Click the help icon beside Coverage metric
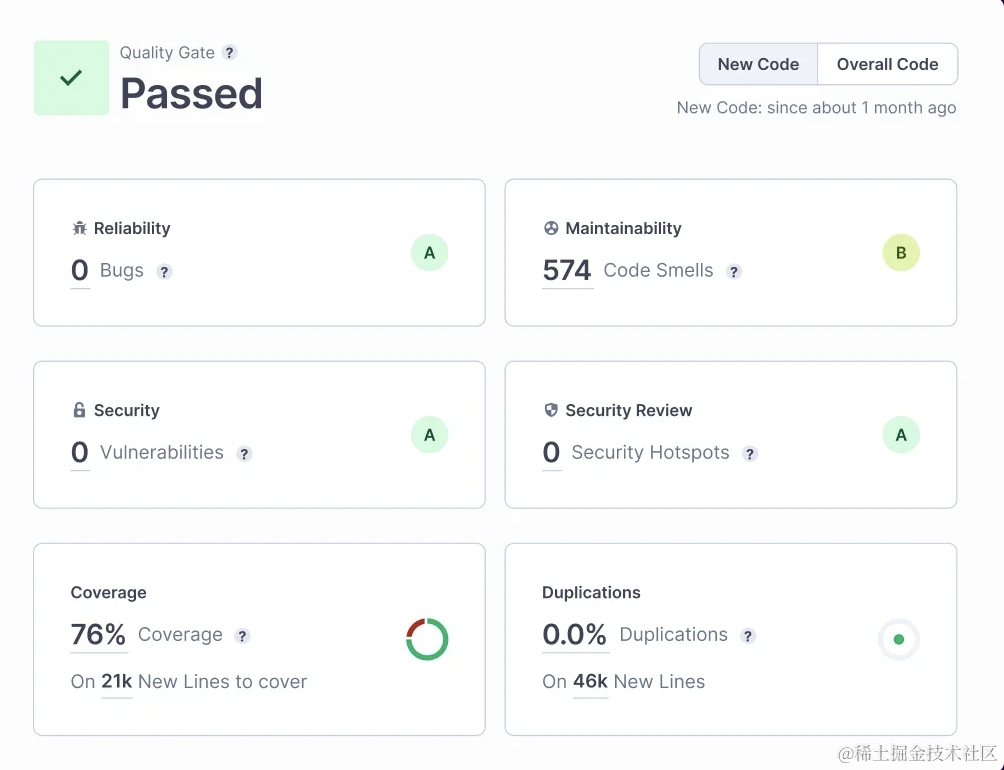Image resolution: width=1004 pixels, height=770 pixels. click(242, 635)
